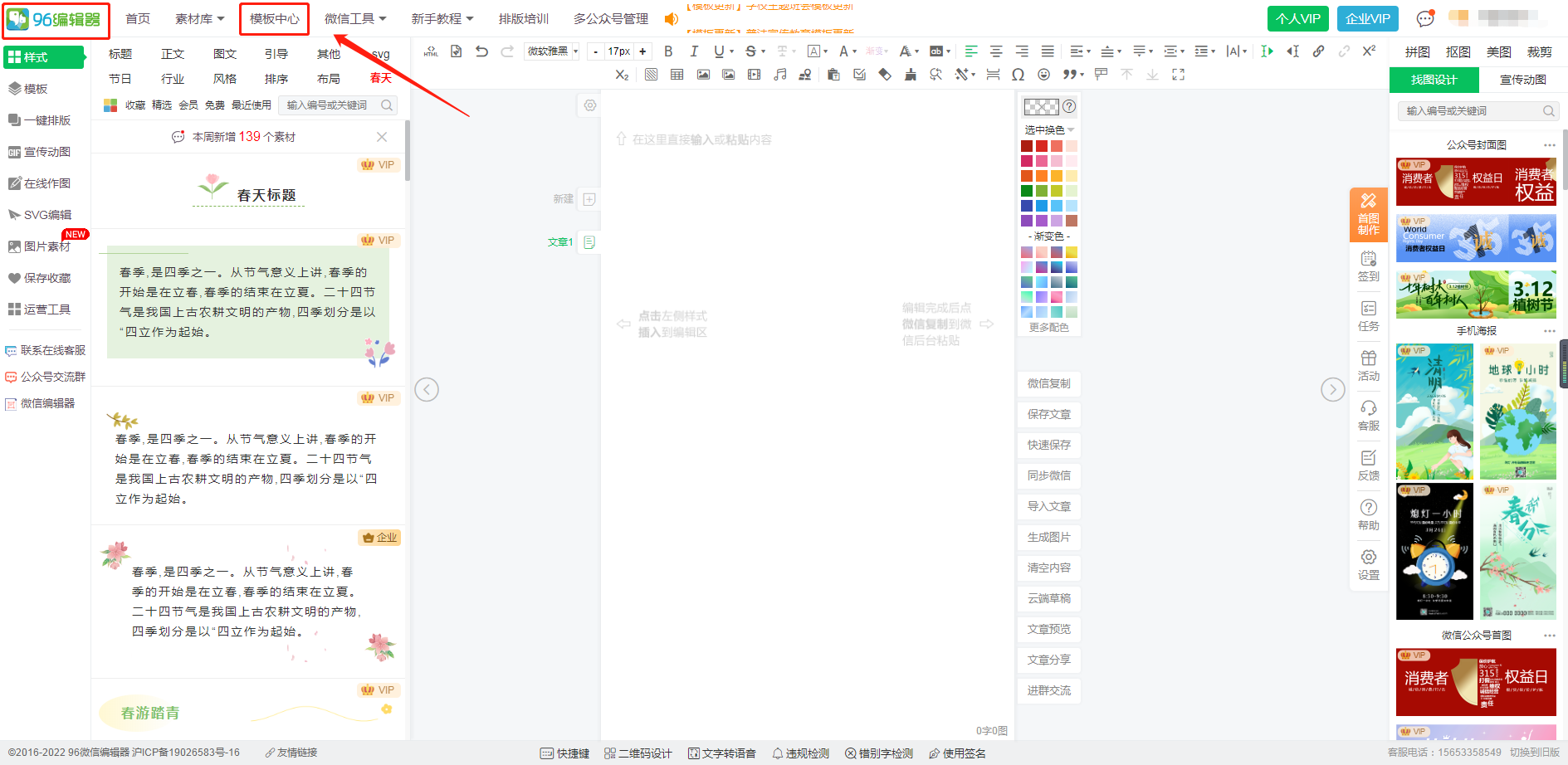Open 更多配色 link below swatches
The width and height of the screenshot is (1568, 765).
point(1048,328)
